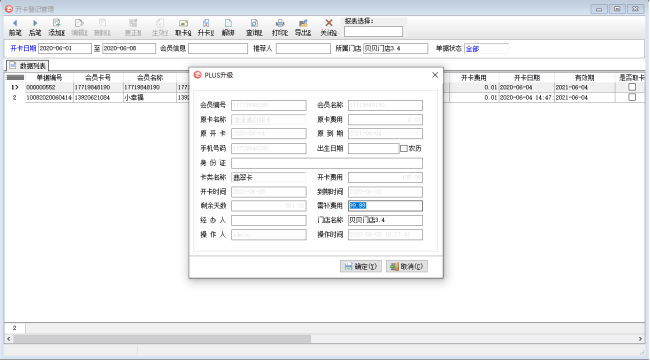Click the horizontal scrollbar thumb
This screenshot has height=361, width=650.
(162, 339)
